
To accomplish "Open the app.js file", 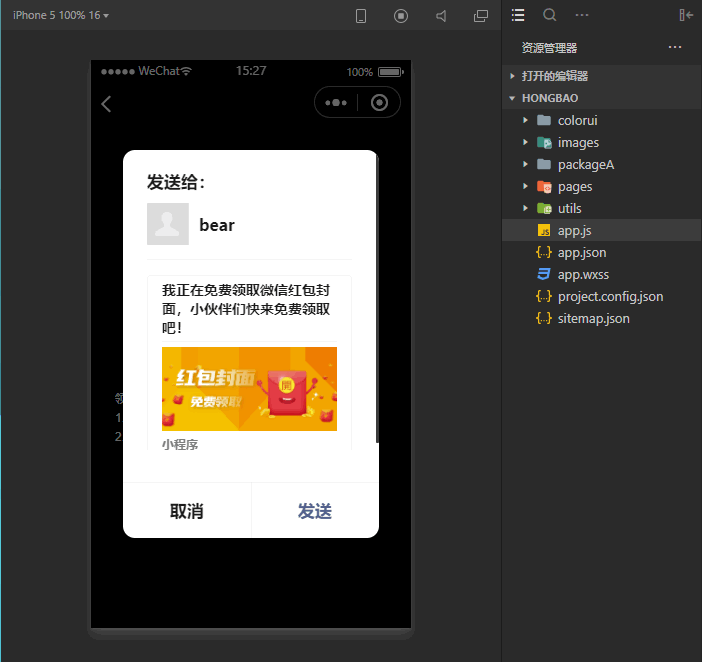I will point(602,231).
